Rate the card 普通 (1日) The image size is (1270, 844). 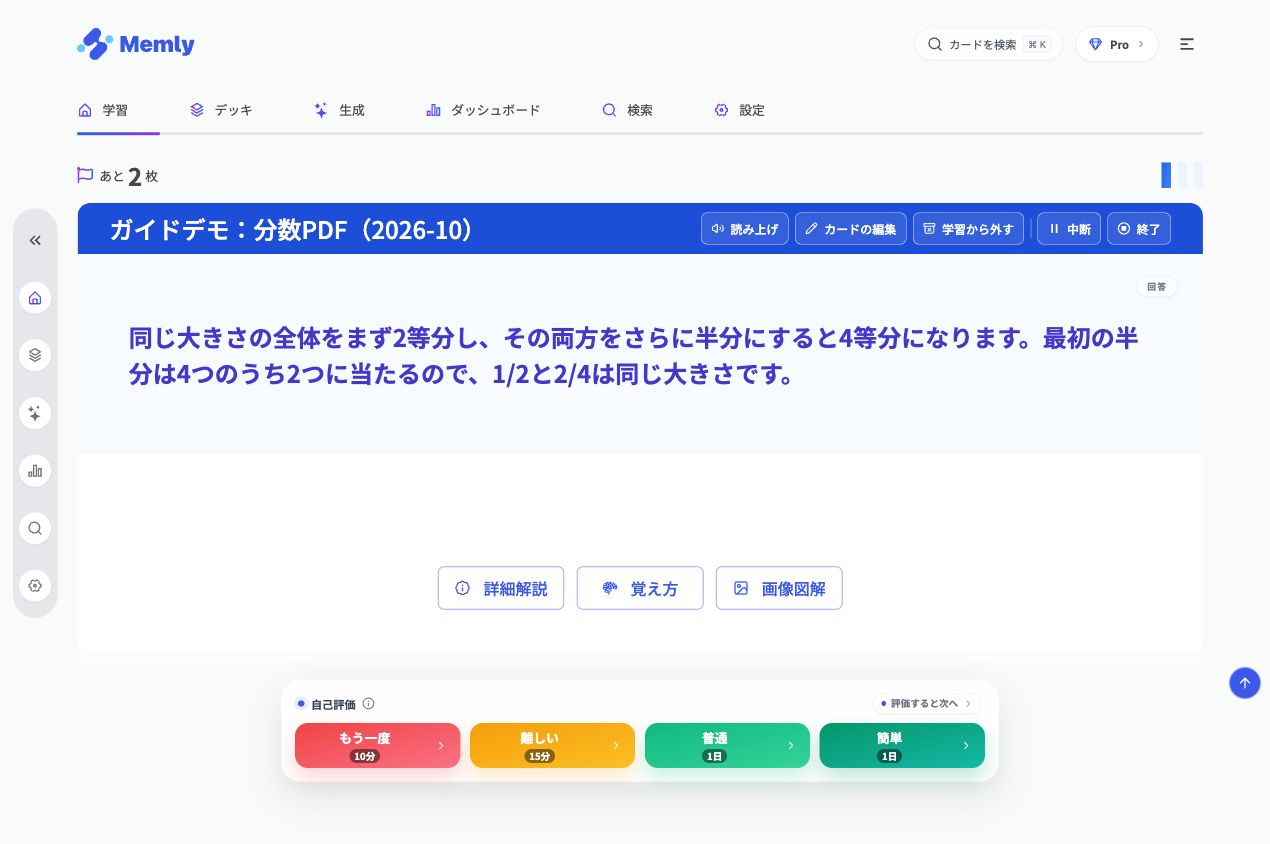(727, 745)
